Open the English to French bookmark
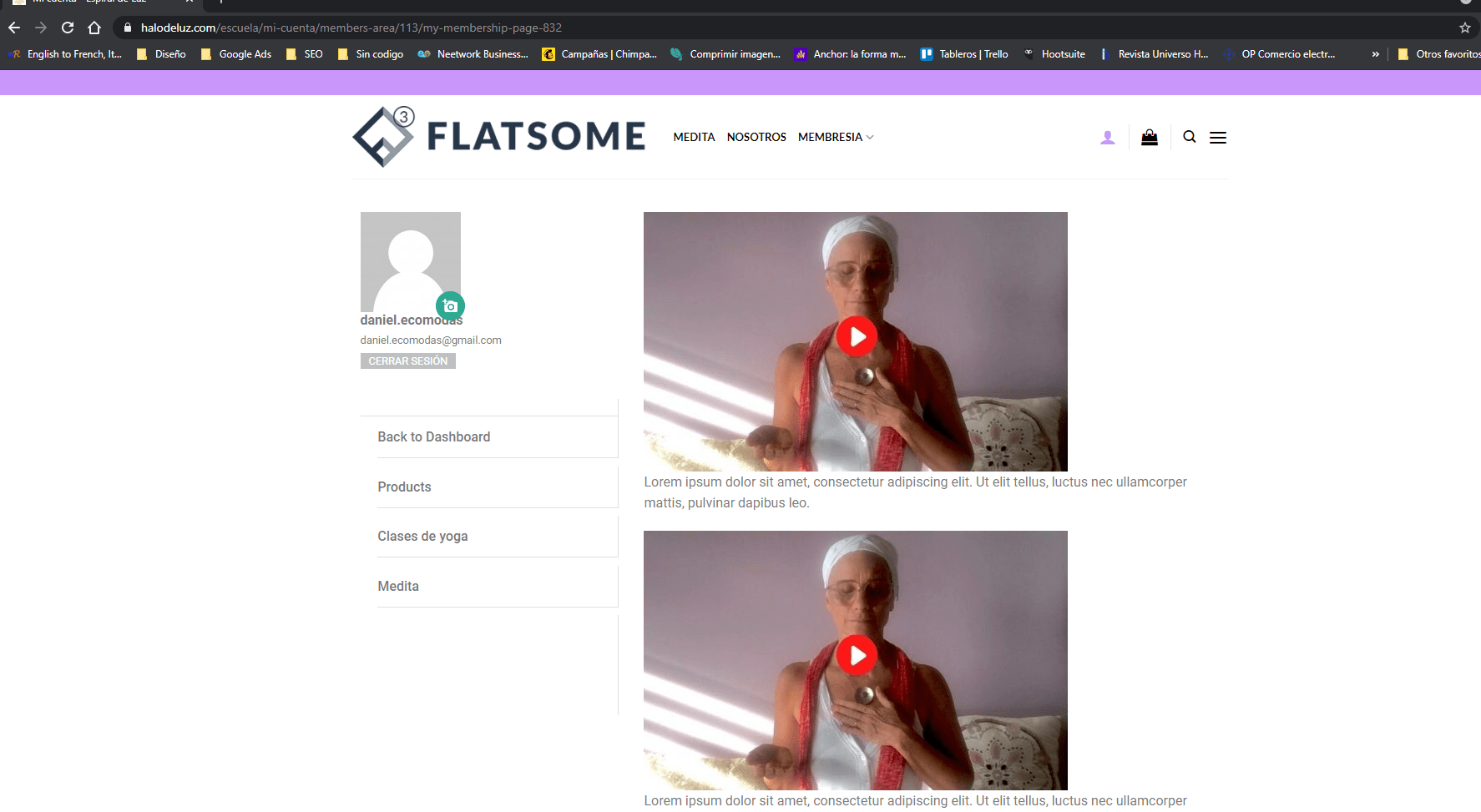1481x812 pixels. click(x=65, y=54)
